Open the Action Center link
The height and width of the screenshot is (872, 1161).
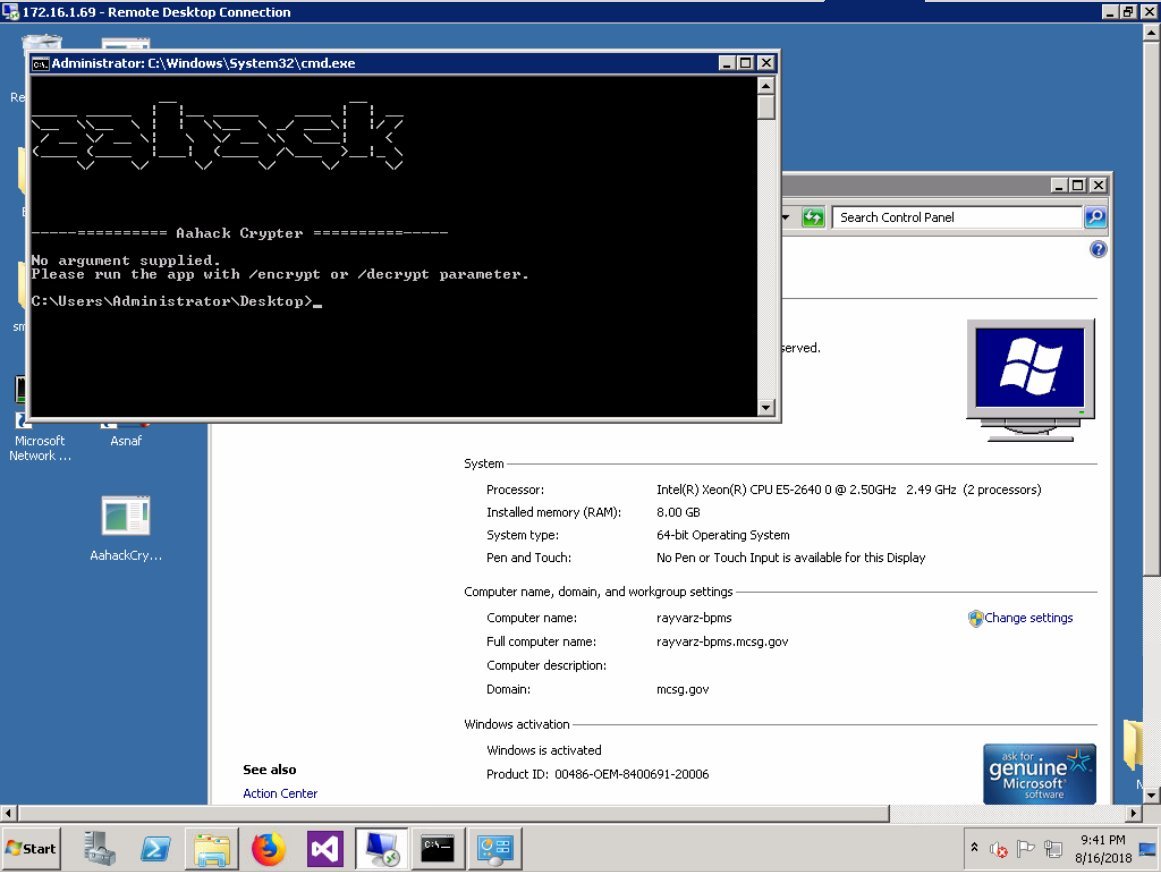pyautogui.click(x=280, y=793)
